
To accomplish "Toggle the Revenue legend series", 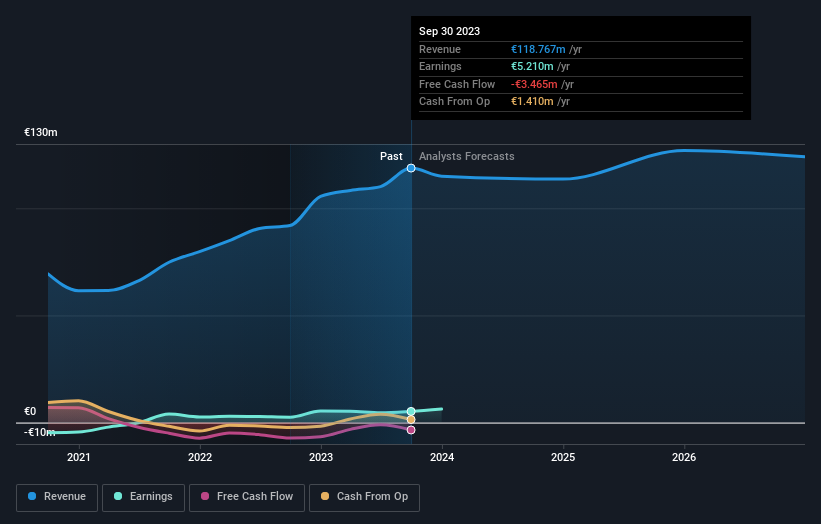I will tap(57, 497).
